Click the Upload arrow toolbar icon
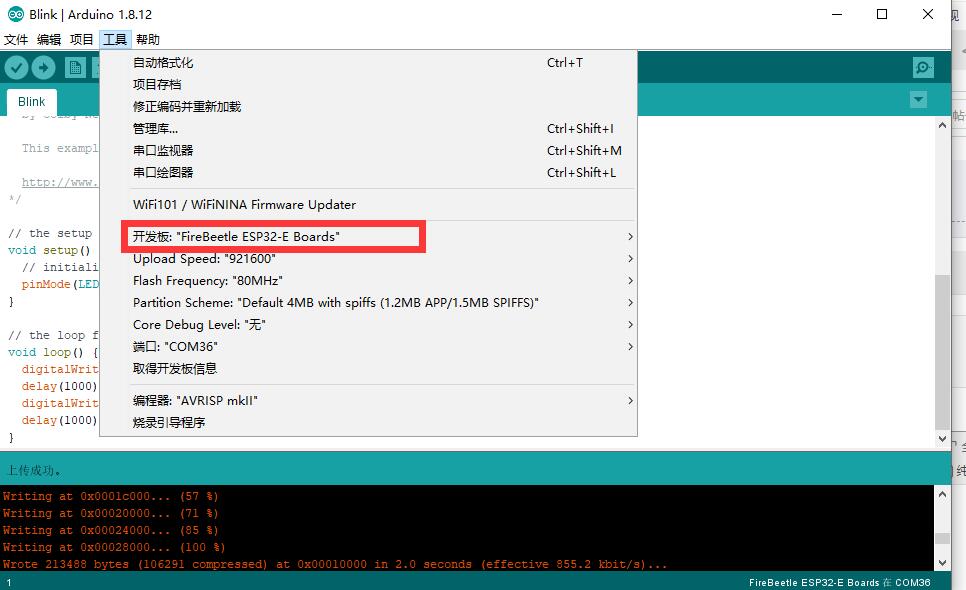Viewport: 966px width, 590px height. click(43, 67)
